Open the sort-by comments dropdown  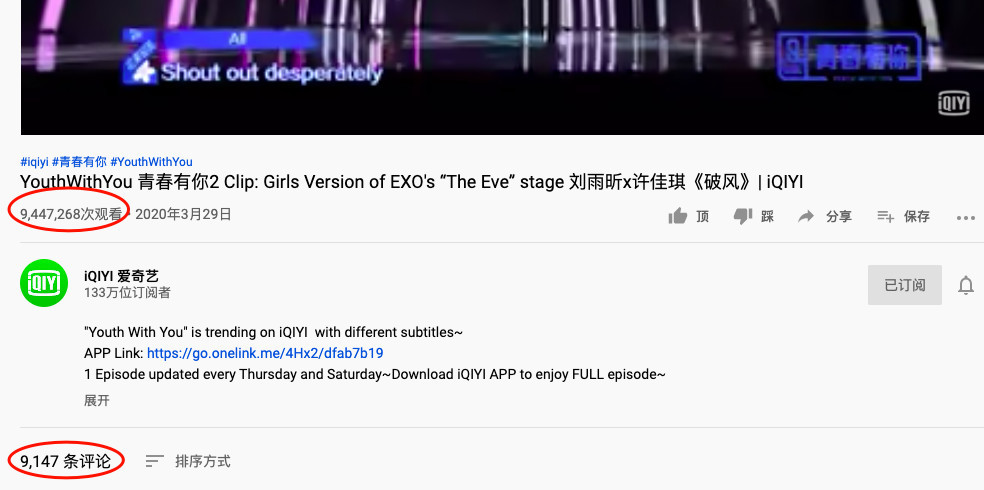188,462
